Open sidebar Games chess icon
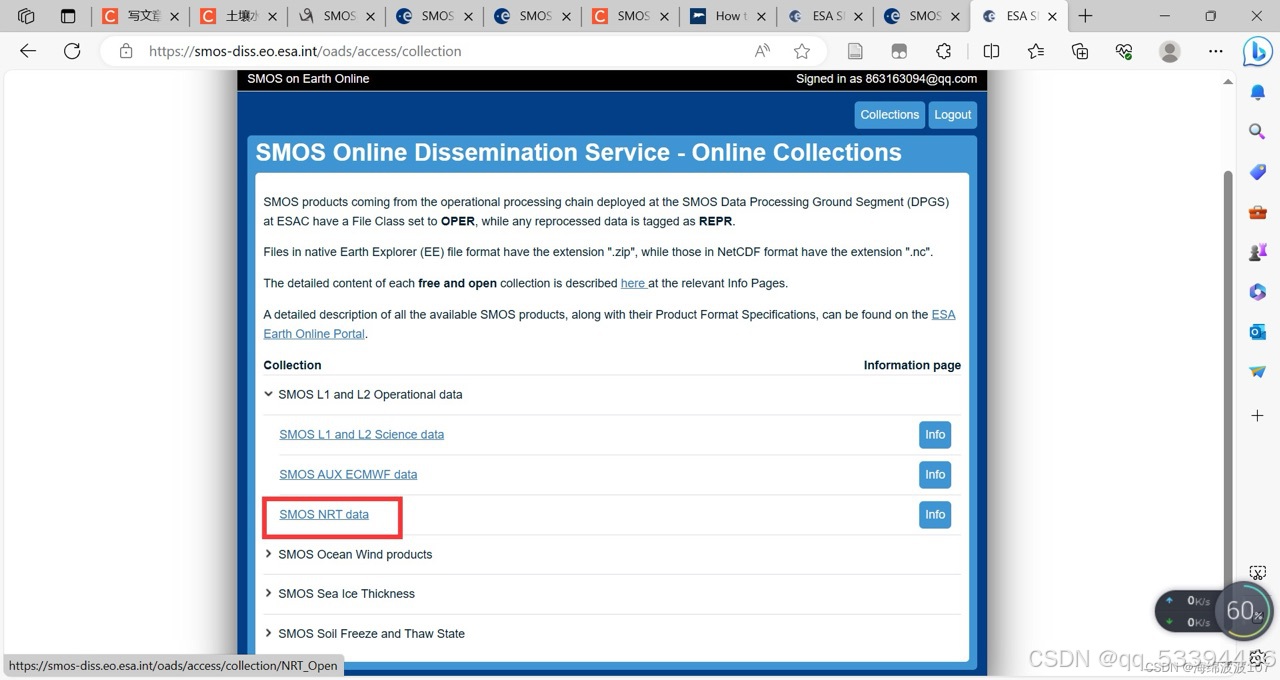This screenshot has width=1280, height=680. coord(1258,252)
